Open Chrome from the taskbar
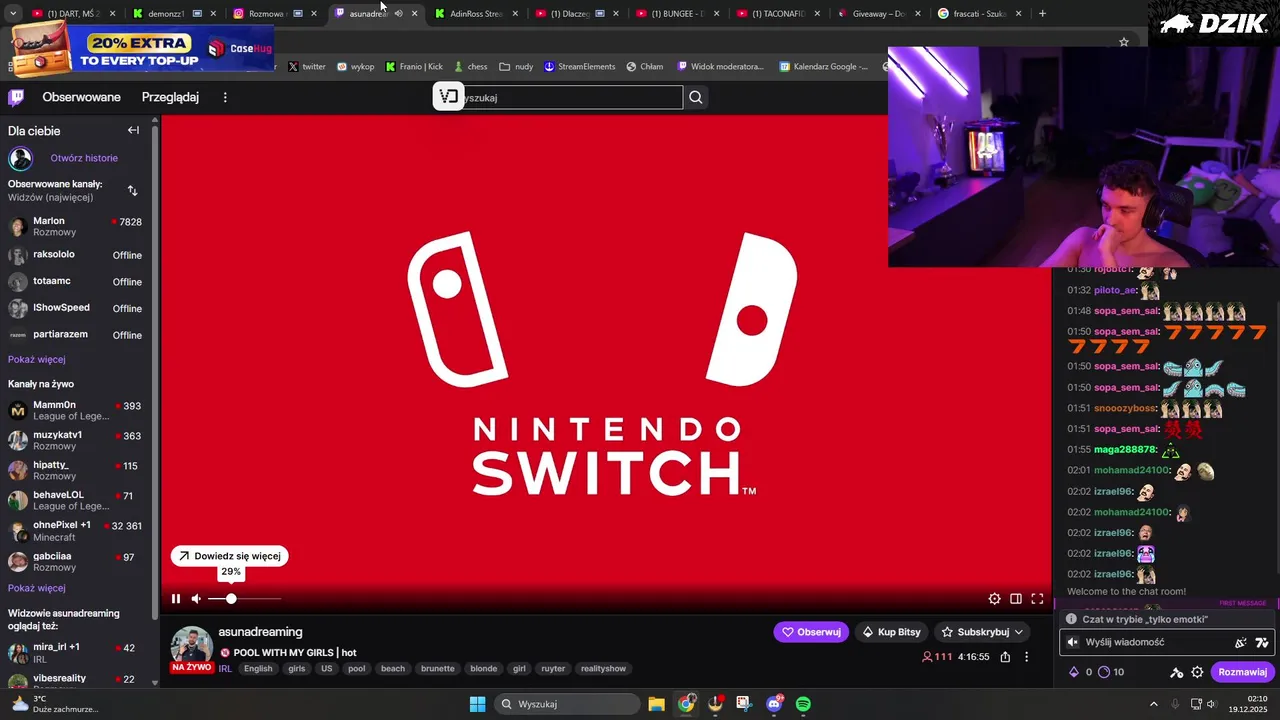The width and height of the screenshot is (1280, 720). (686, 704)
